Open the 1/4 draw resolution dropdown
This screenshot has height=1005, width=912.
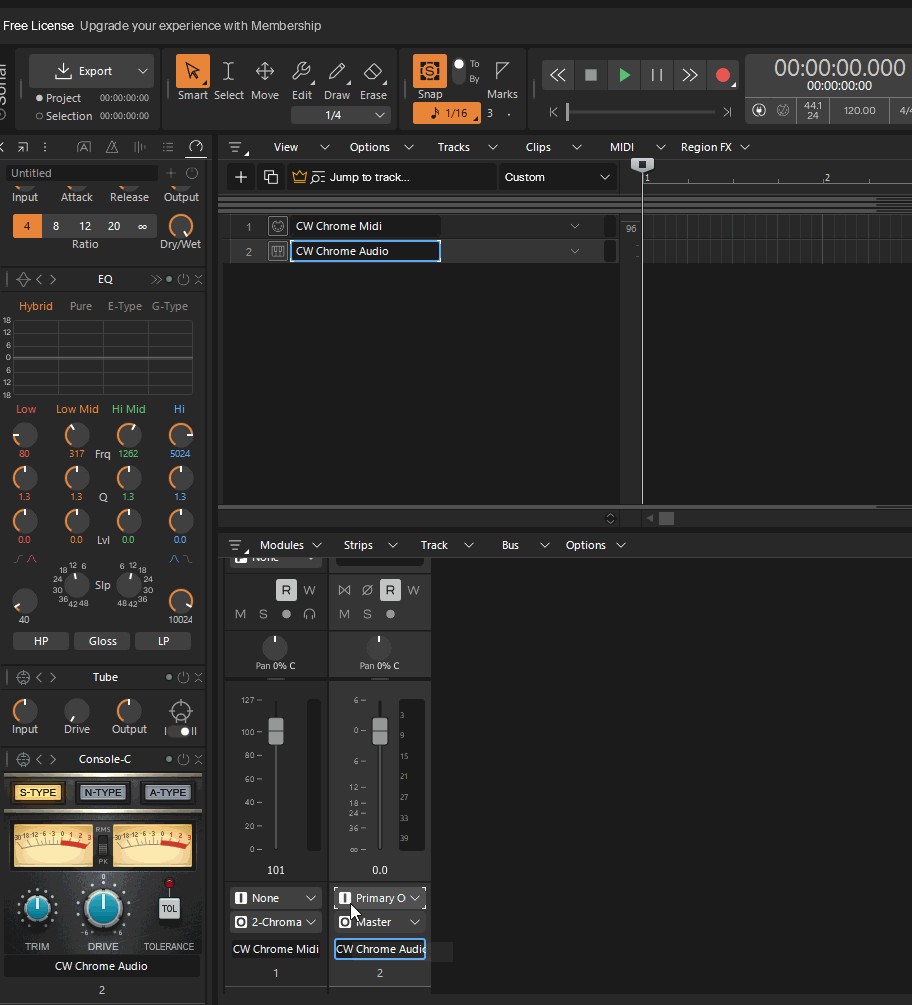pyautogui.click(x=340, y=115)
